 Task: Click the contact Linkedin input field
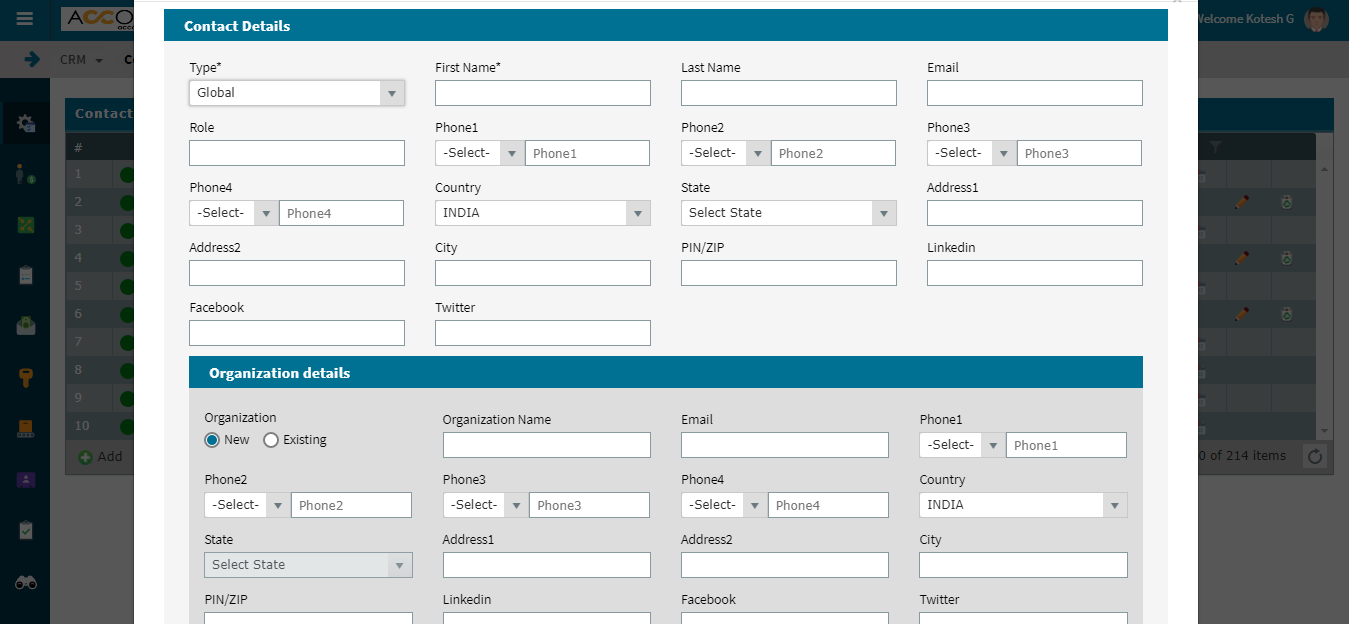pos(1035,273)
